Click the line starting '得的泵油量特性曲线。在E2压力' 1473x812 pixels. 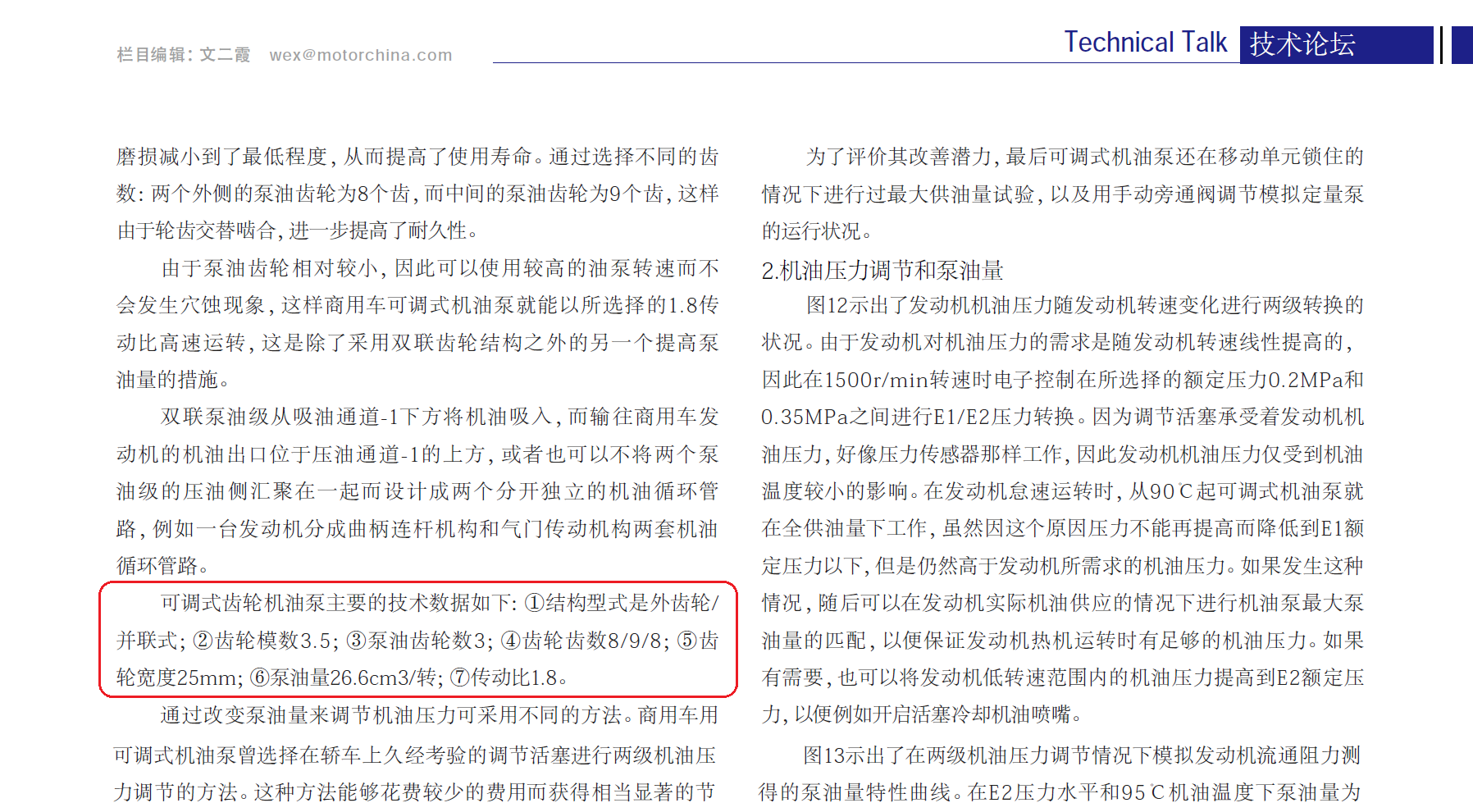click(1060, 791)
